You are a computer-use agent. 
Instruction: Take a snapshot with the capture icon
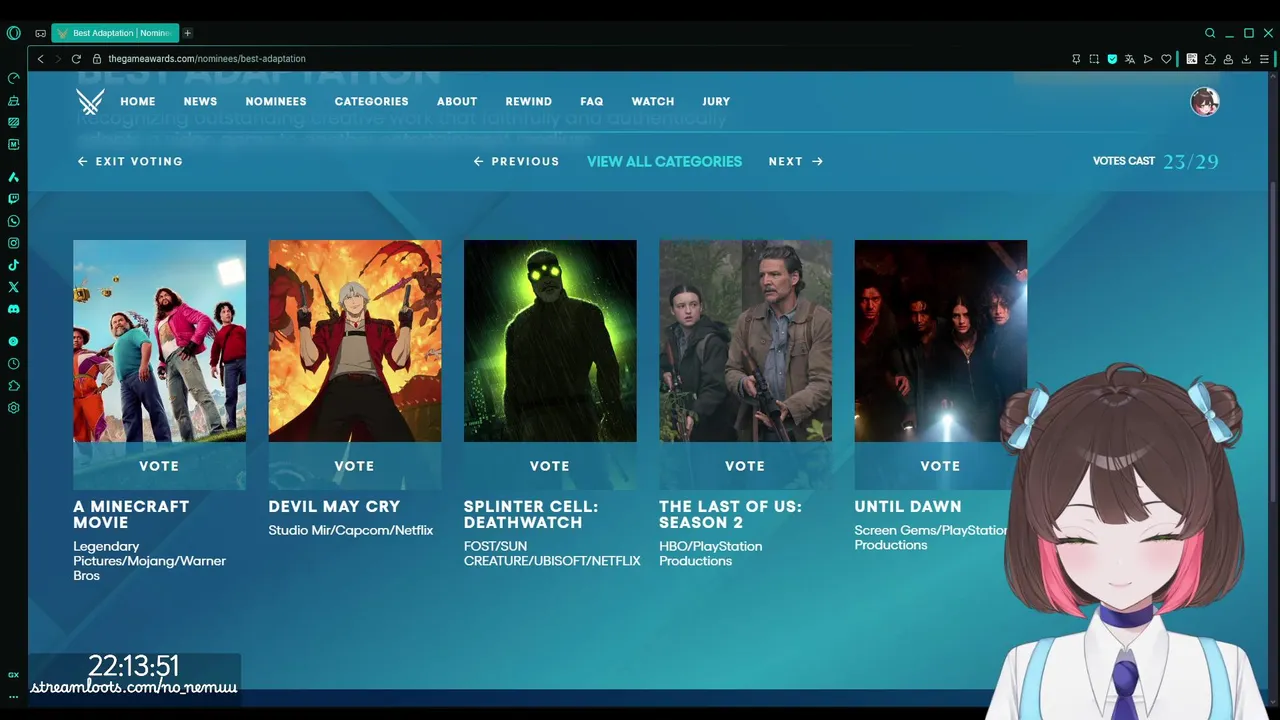coord(1094,59)
